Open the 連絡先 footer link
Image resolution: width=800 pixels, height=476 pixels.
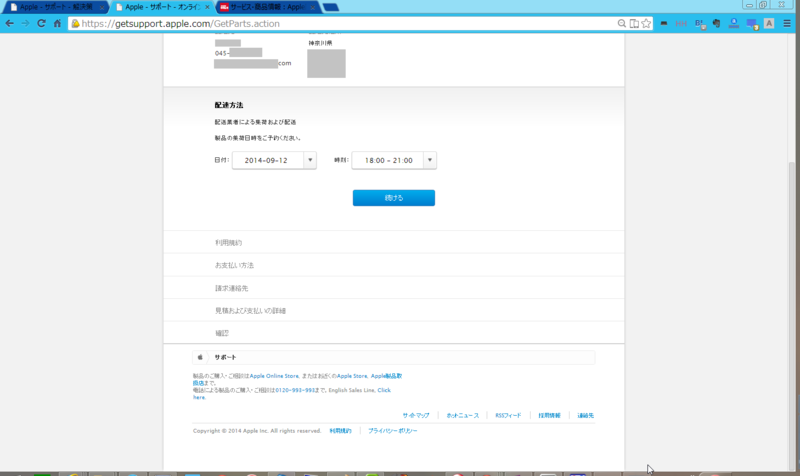click(585, 415)
